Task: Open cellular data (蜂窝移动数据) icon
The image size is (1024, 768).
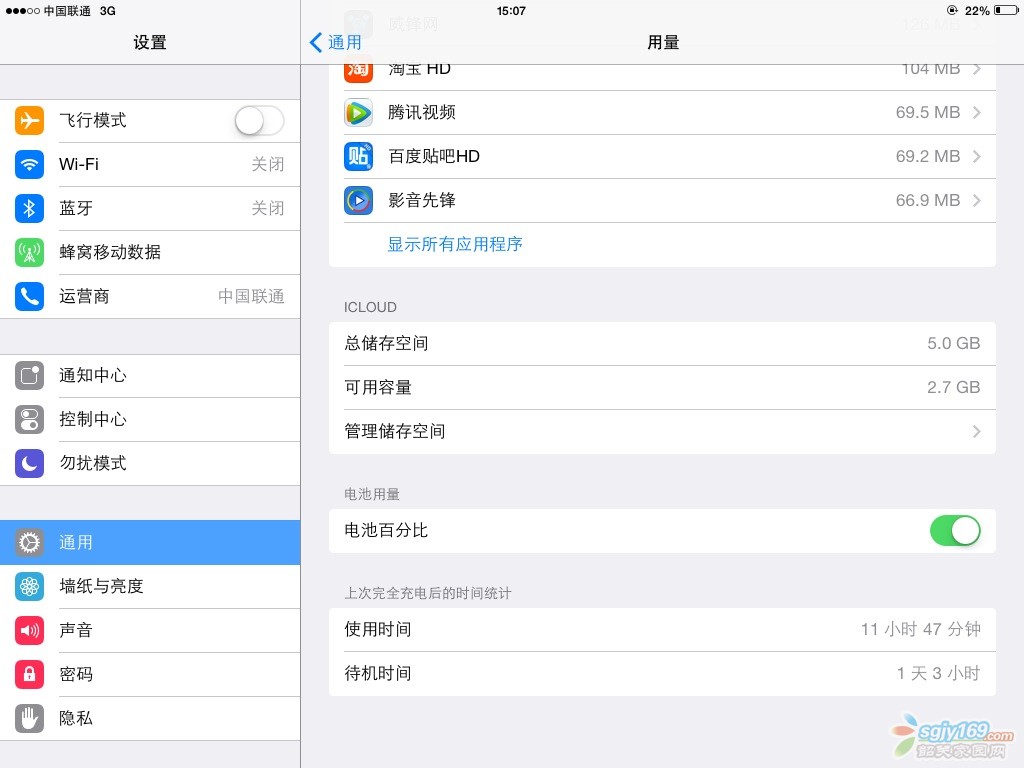Action: tap(30, 252)
